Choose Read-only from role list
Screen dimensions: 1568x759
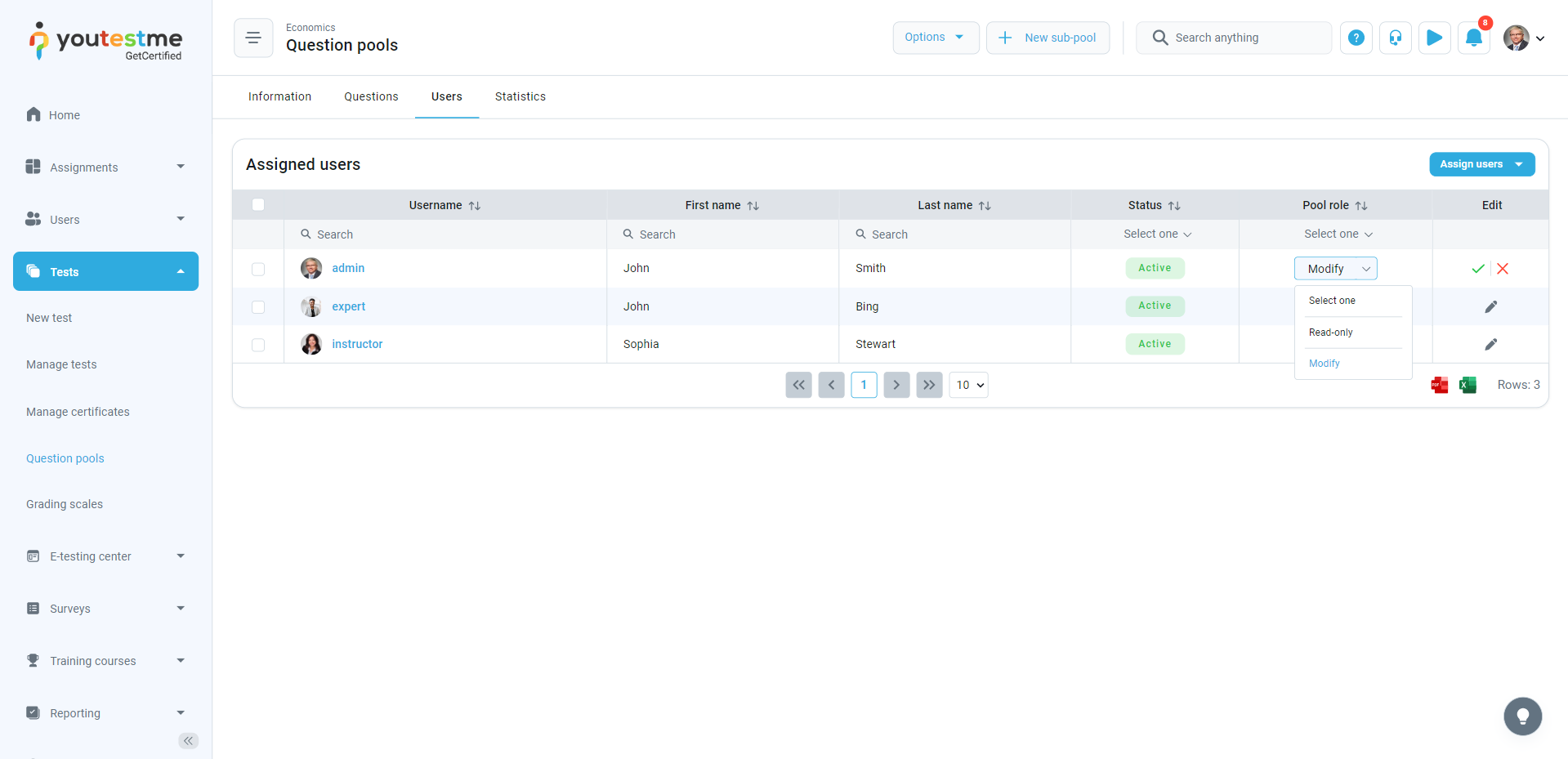(1330, 333)
